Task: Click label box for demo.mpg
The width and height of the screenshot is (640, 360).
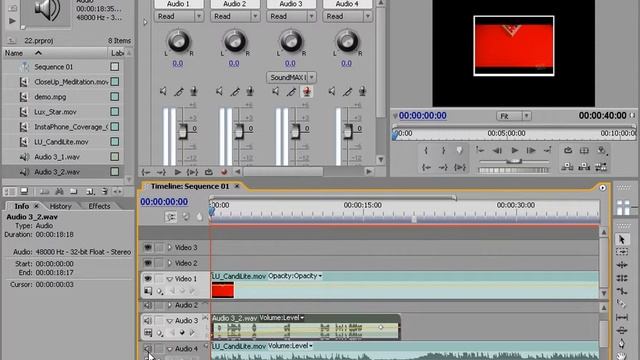Action: coord(115,97)
